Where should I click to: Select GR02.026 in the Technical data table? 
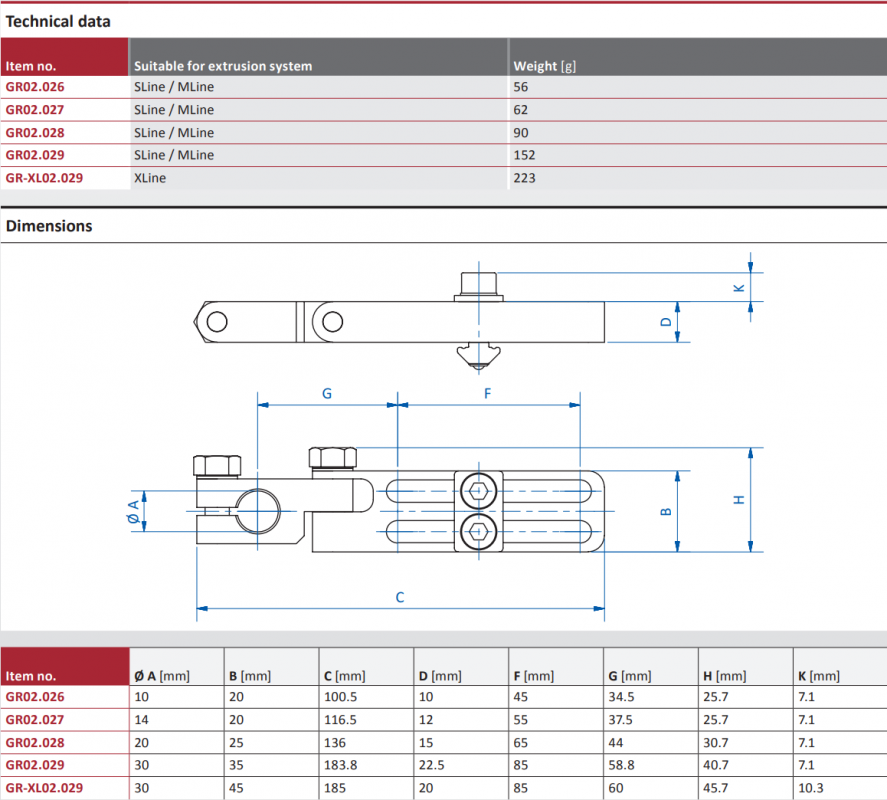tap(35, 87)
